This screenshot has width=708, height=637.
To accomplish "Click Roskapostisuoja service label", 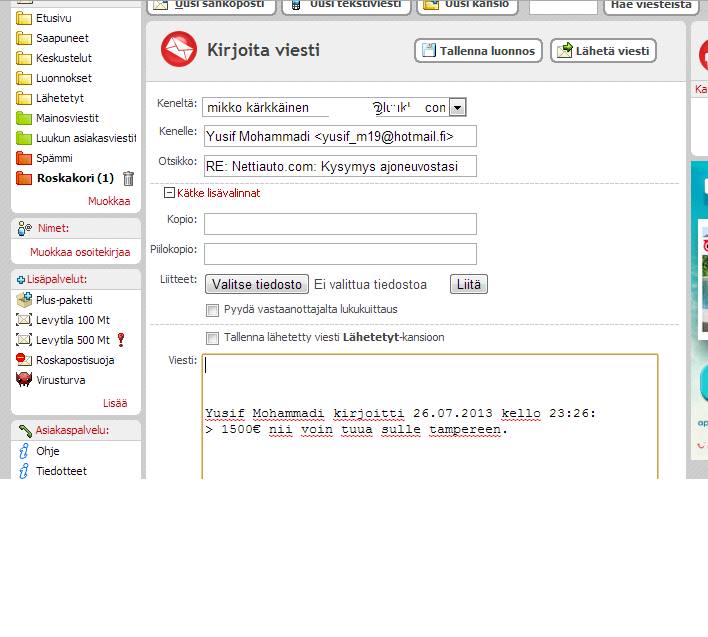I will (x=75, y=360).
